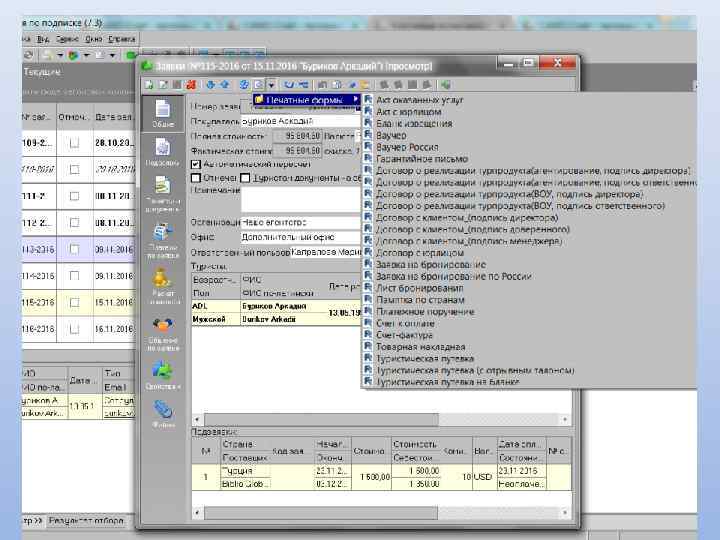
Task: Open the Файлы paperclip section
Action: pos(163,413)
